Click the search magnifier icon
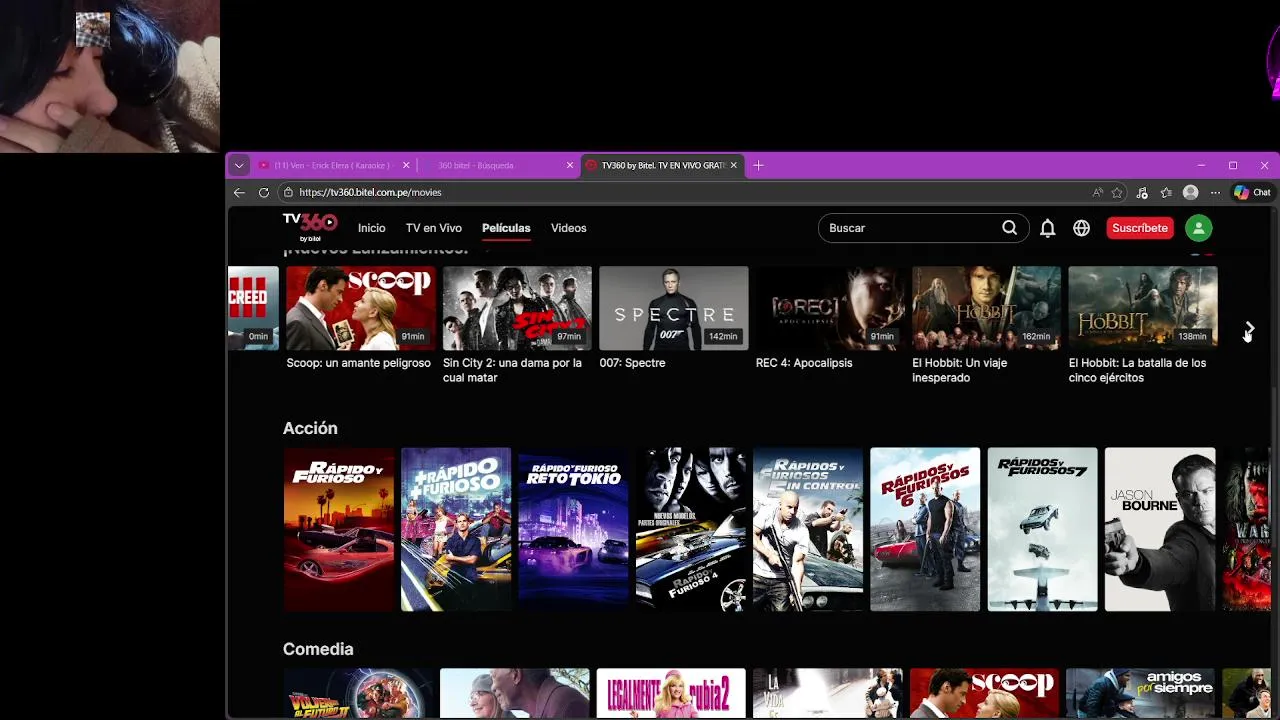The image size is (1280, 720). coord(1009,228)
